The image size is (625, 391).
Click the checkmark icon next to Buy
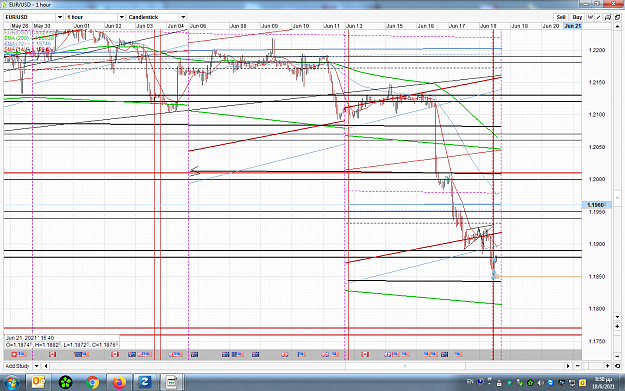click(590, 17)
